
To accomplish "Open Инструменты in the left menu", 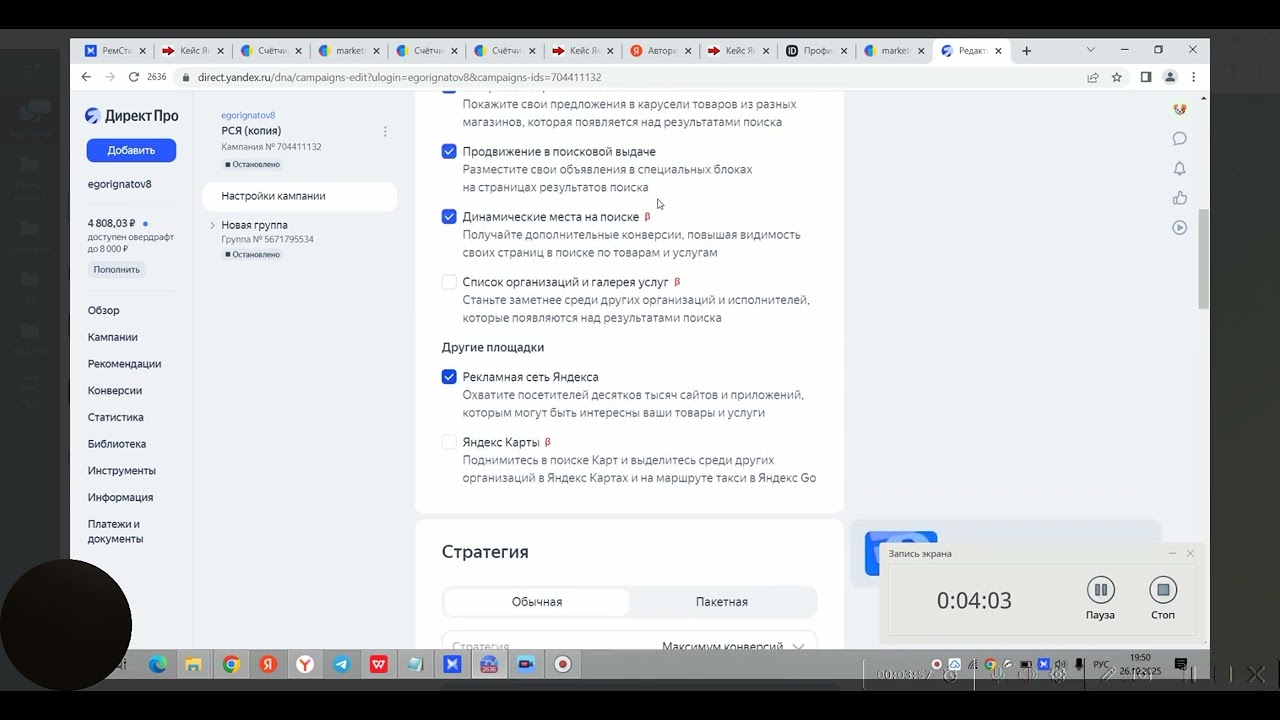I will click(122, 471).
